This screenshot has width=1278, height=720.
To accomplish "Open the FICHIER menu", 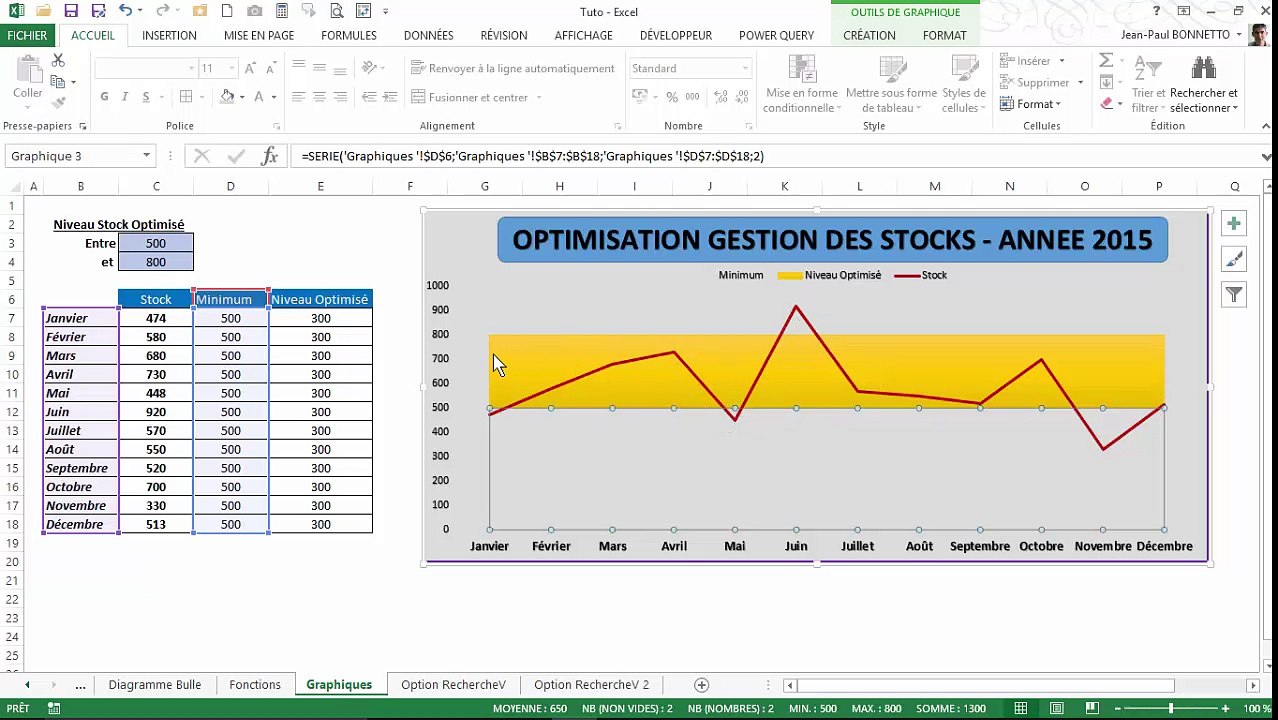I will [x=27, y=35].
